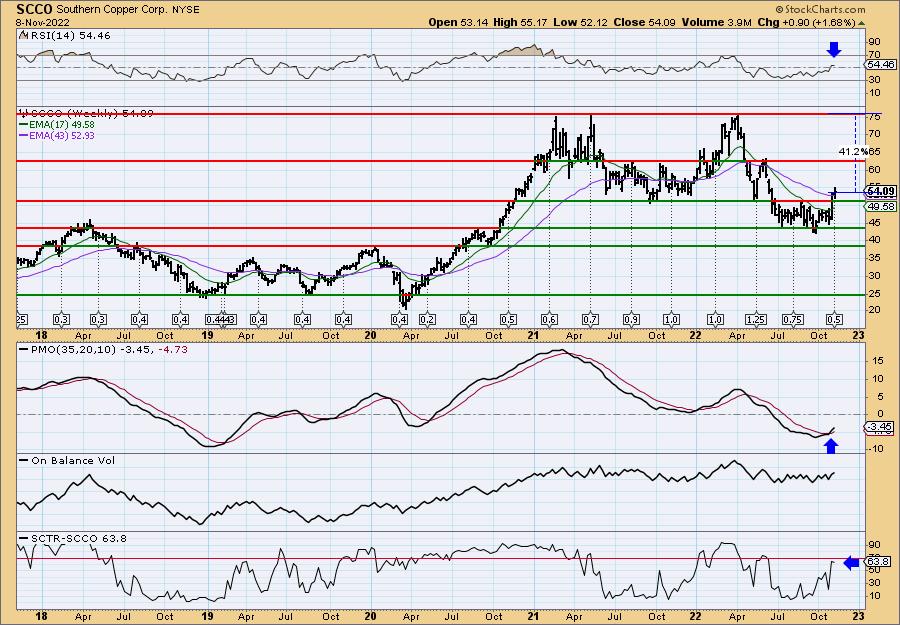
Task: Click the 75 level on the price axis
Action: [x=874, y=117]
